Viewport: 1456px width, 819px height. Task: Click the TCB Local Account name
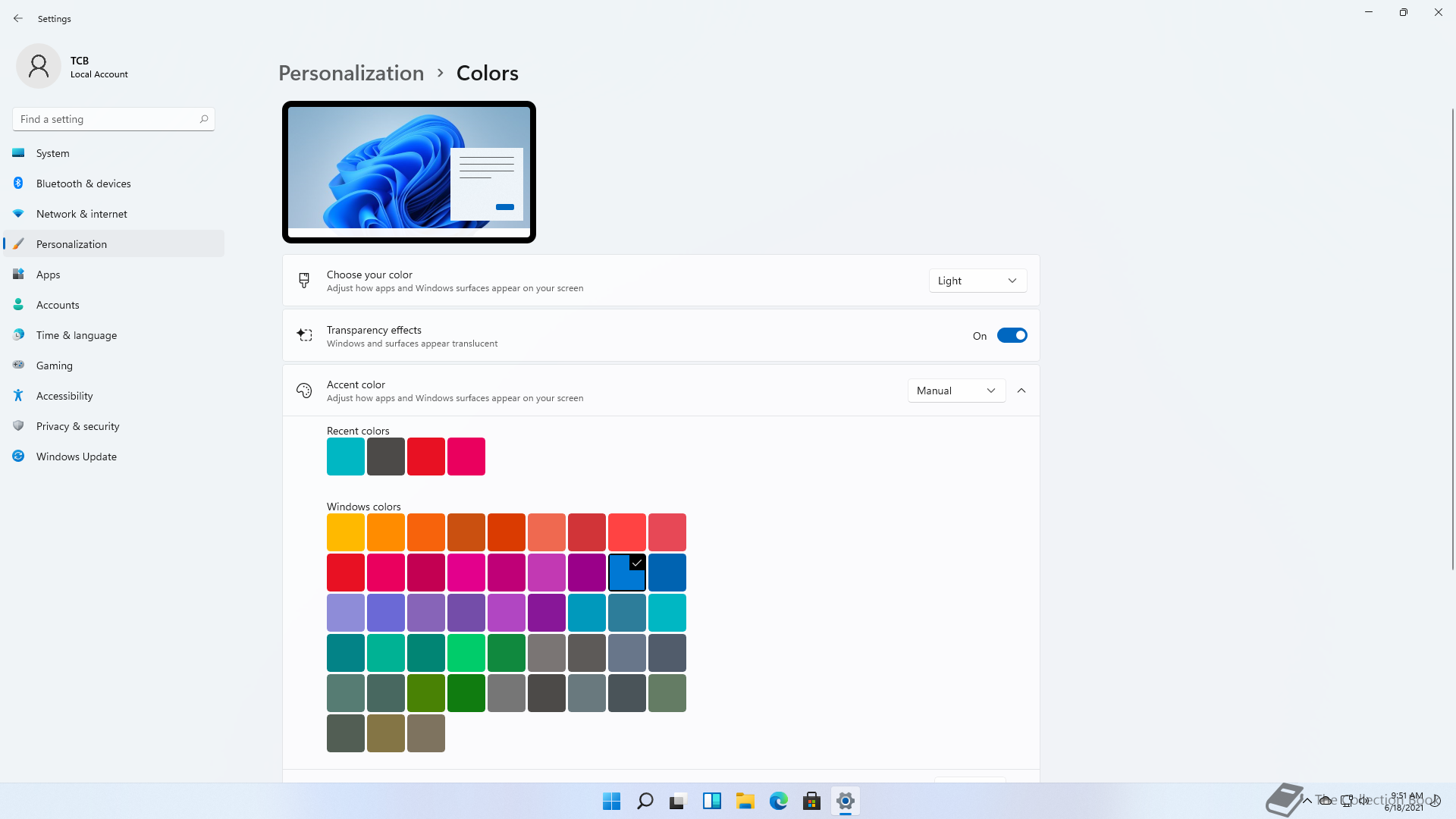99,67
